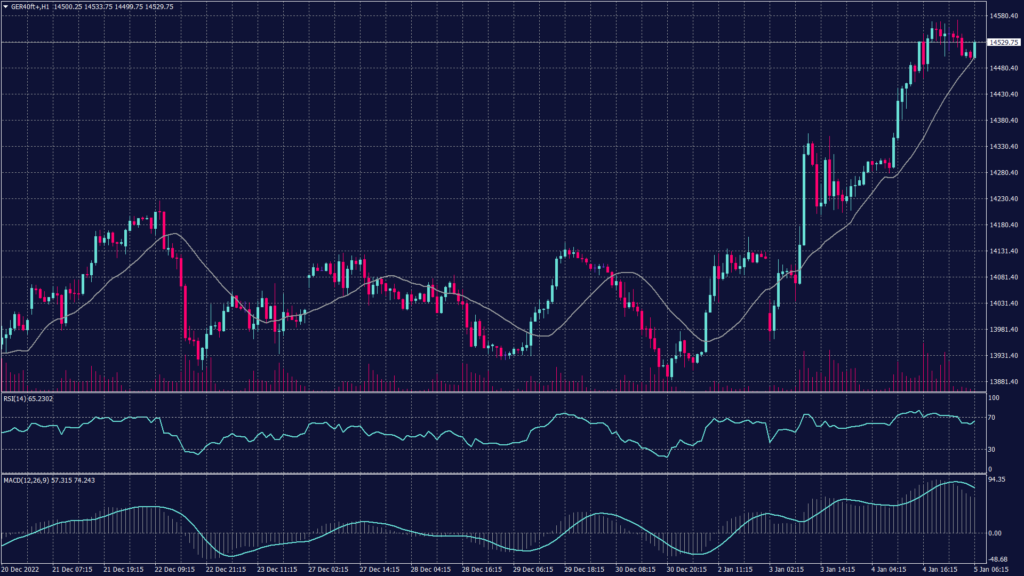
Task: Click the RSI 30 level label
Action: click(991, 451)
